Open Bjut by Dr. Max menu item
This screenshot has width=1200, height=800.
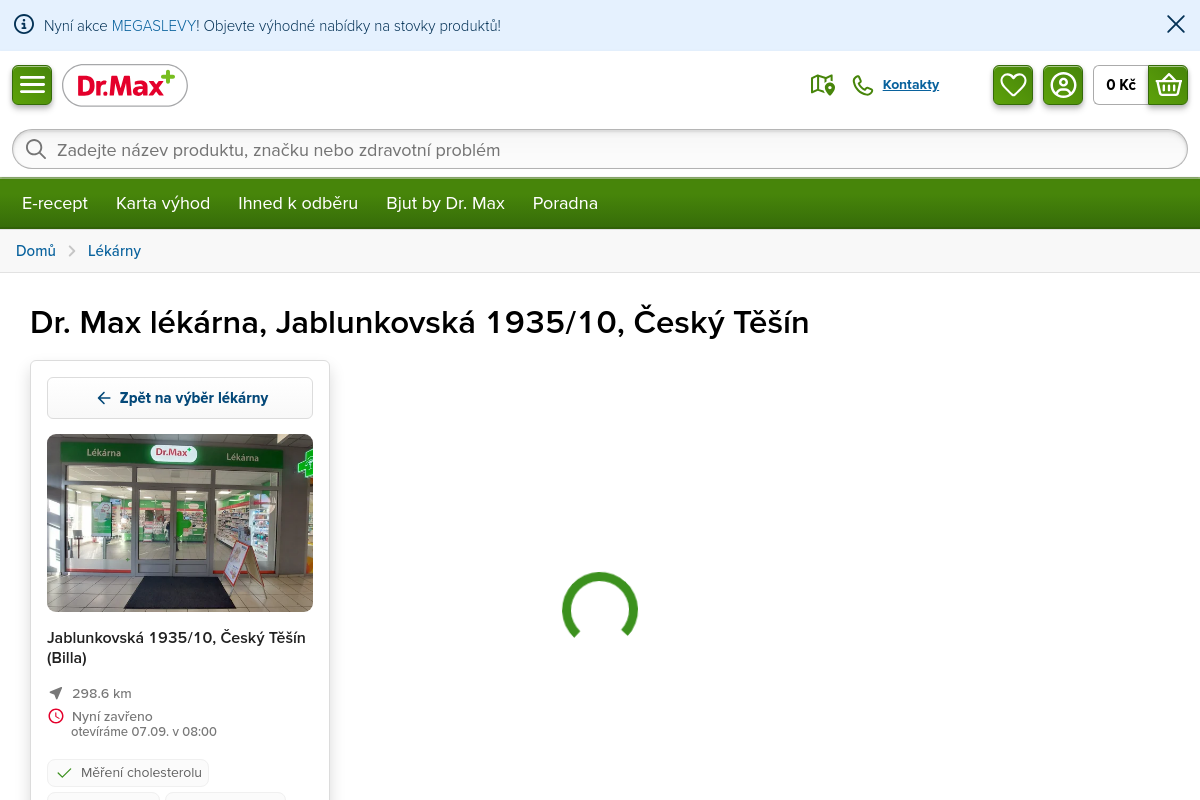coord(445,203)
